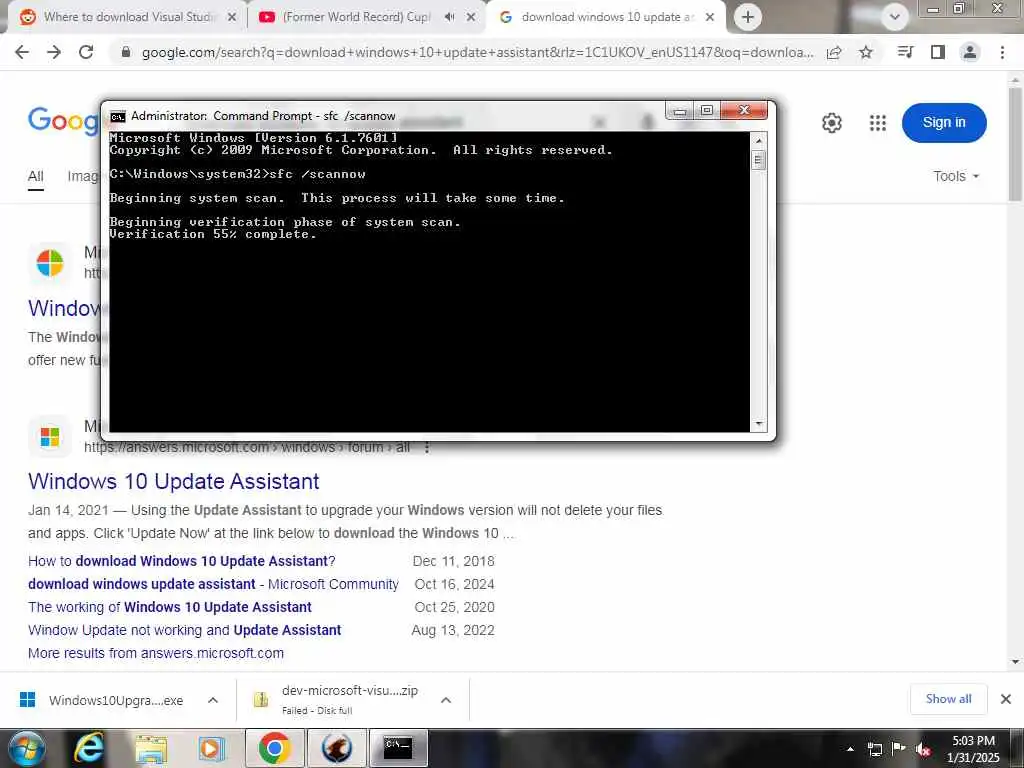This screenshot has height=768, width=1024.
Task: Open media controls icon in Chrome toolbar
Action: [904, 52]
